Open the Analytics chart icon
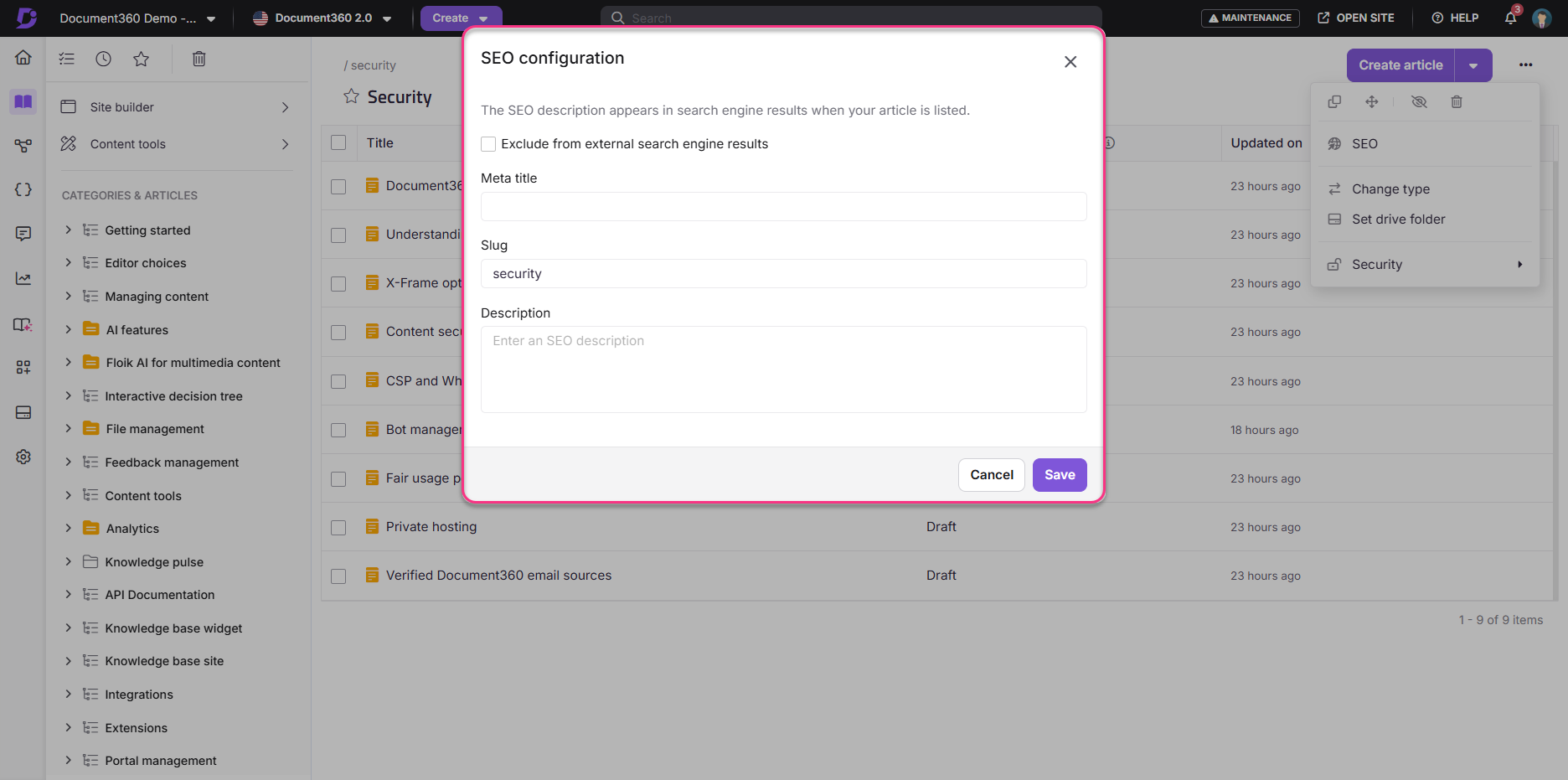The image size is (1568, 780). pyautogui.click(x=23, y=277)
